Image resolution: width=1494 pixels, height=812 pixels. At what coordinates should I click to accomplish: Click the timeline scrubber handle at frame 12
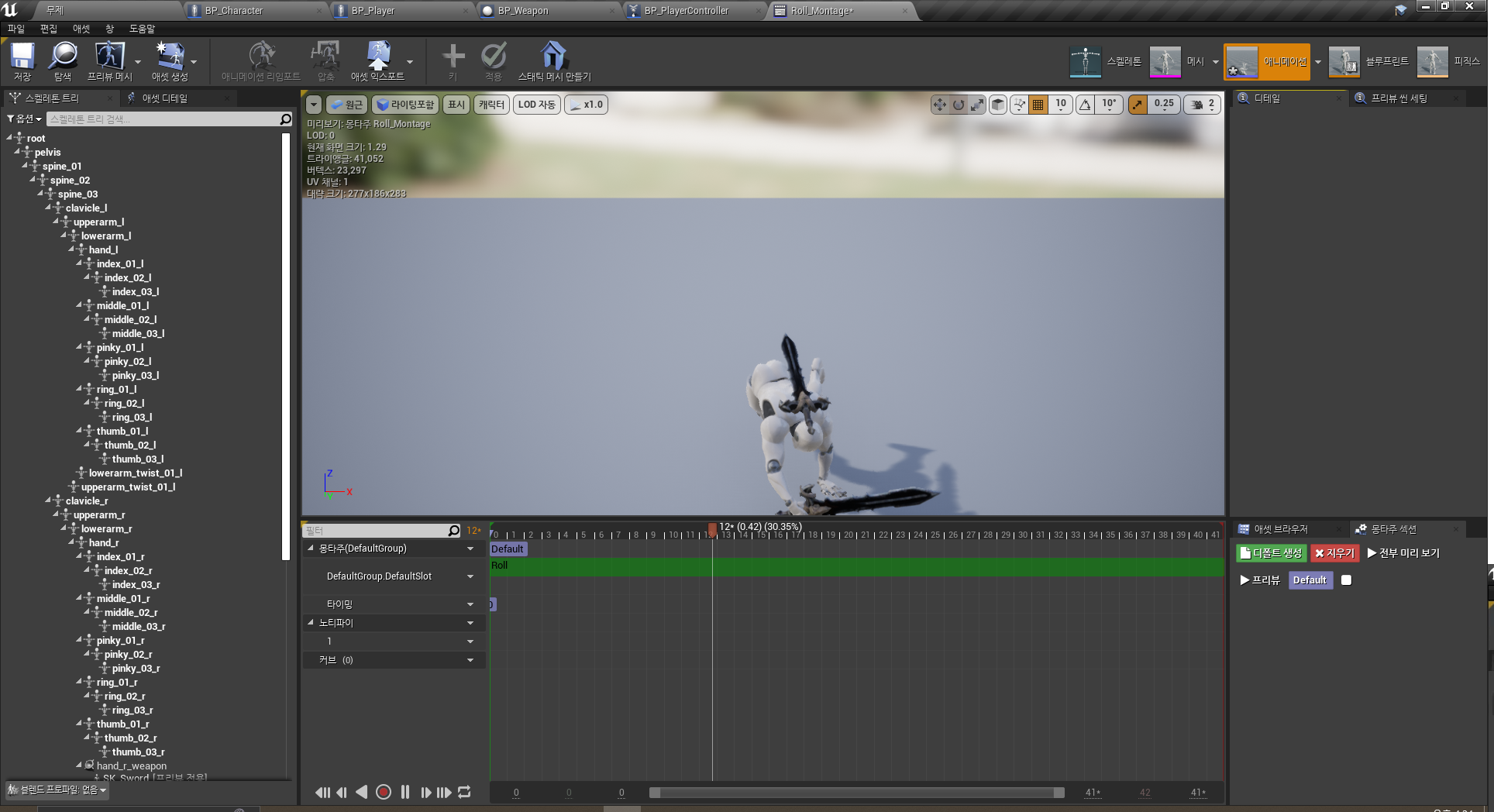click(712, 529)
